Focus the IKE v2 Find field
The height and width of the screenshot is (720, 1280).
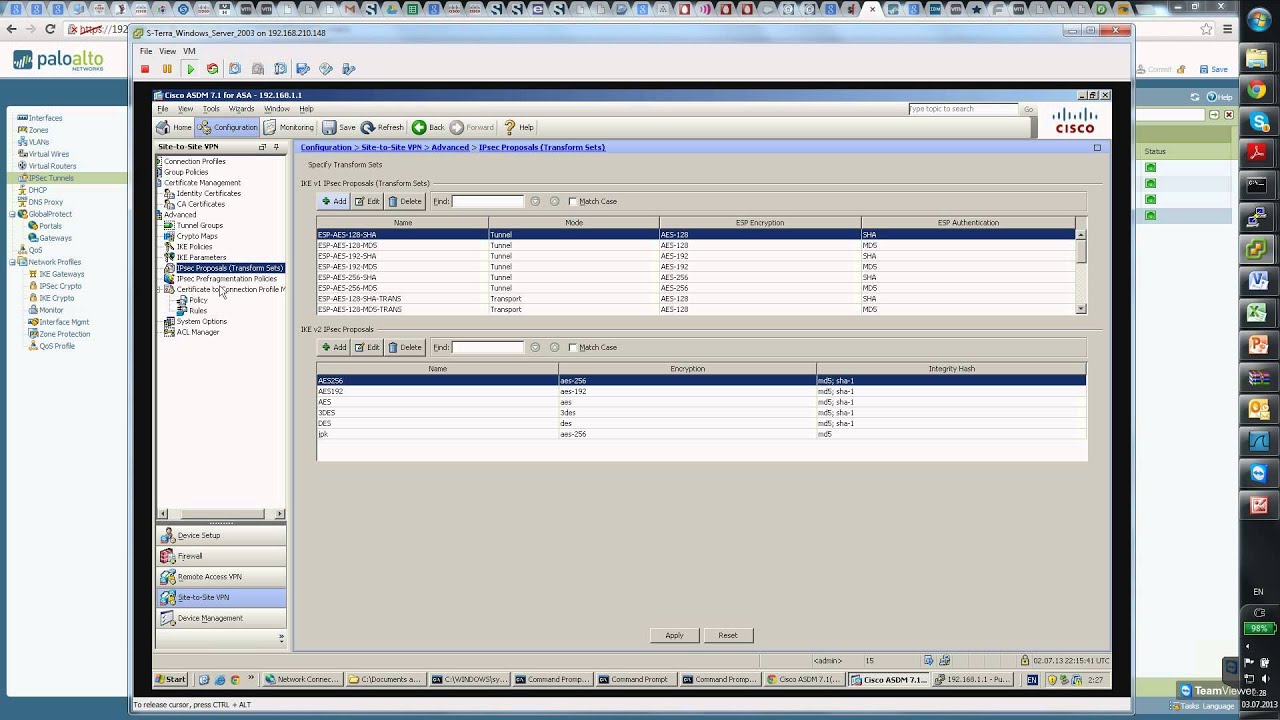(487, 347)
